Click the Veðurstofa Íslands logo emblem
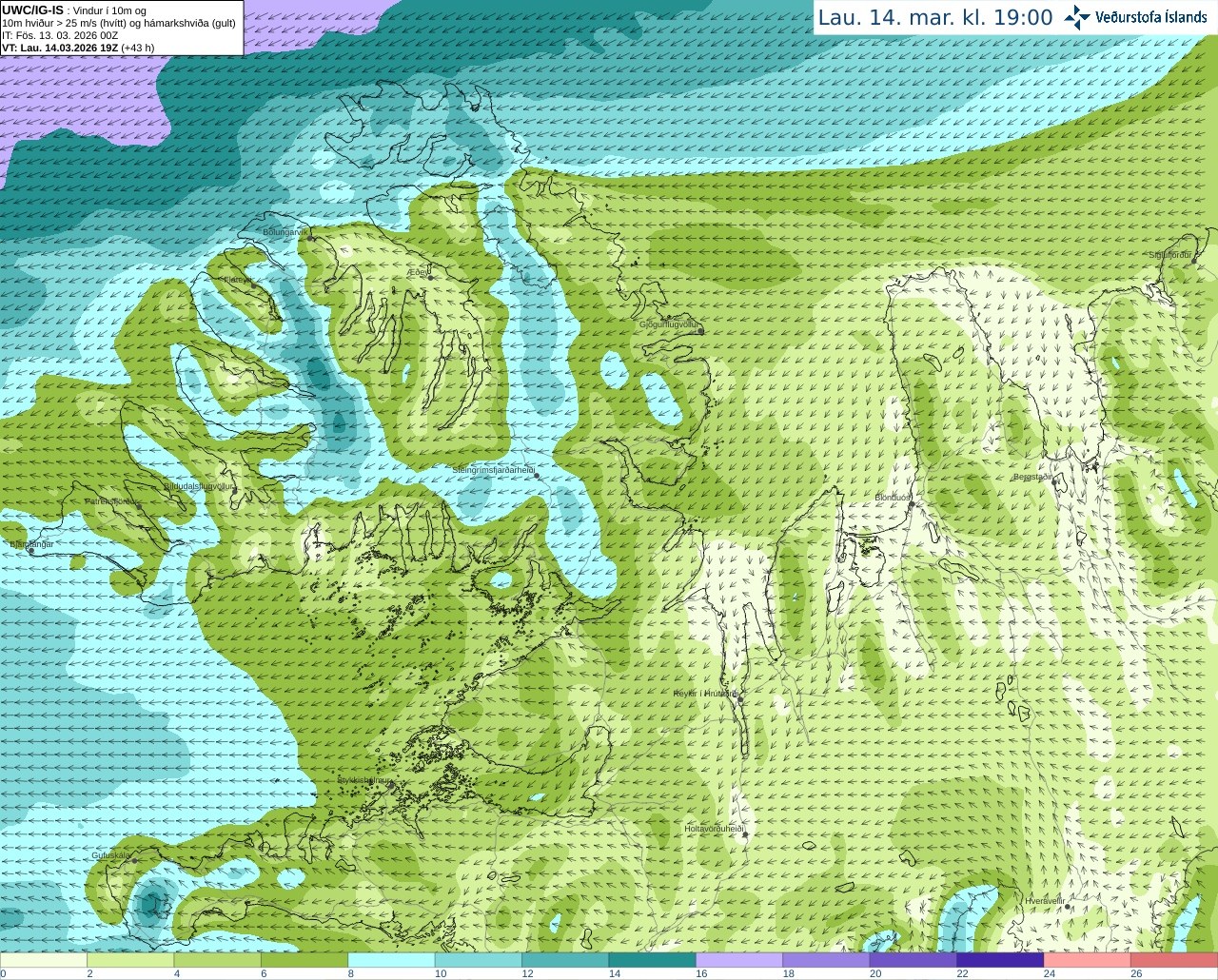The width and height of the screenshot is (1218, 980). click(1076, 17)
